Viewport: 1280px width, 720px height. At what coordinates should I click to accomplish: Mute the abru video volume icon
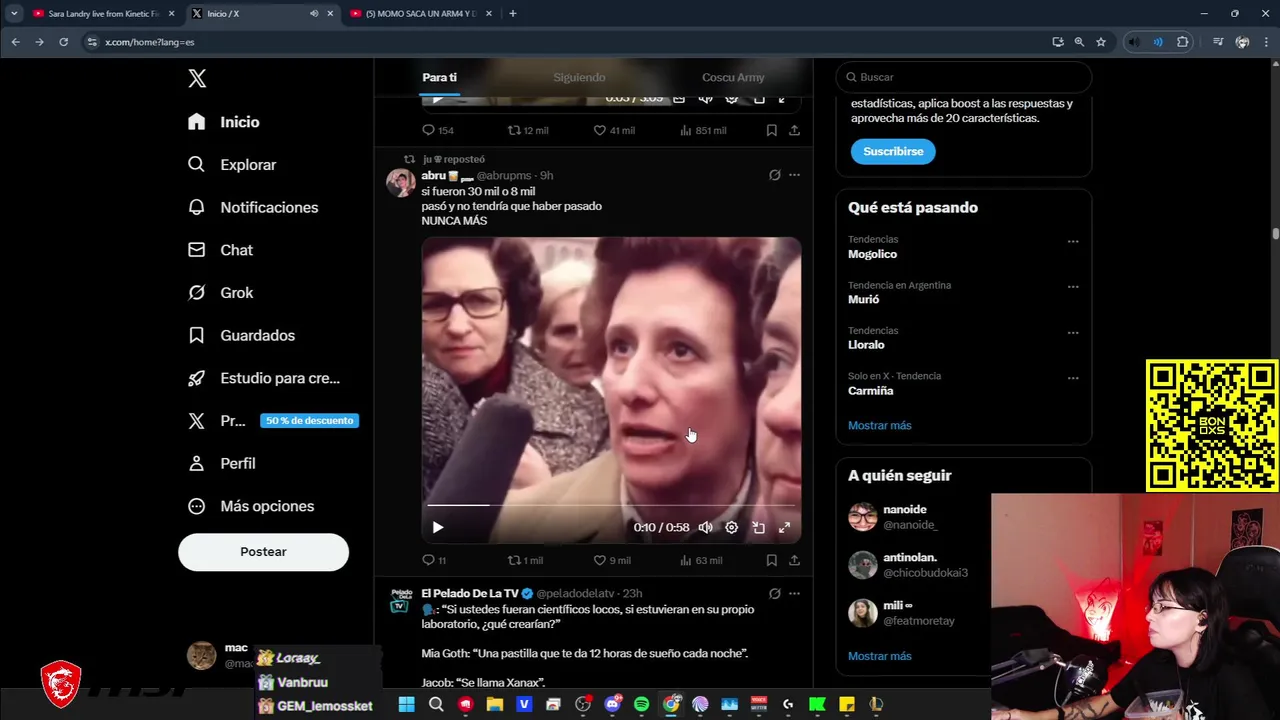[x=705, y=528]
